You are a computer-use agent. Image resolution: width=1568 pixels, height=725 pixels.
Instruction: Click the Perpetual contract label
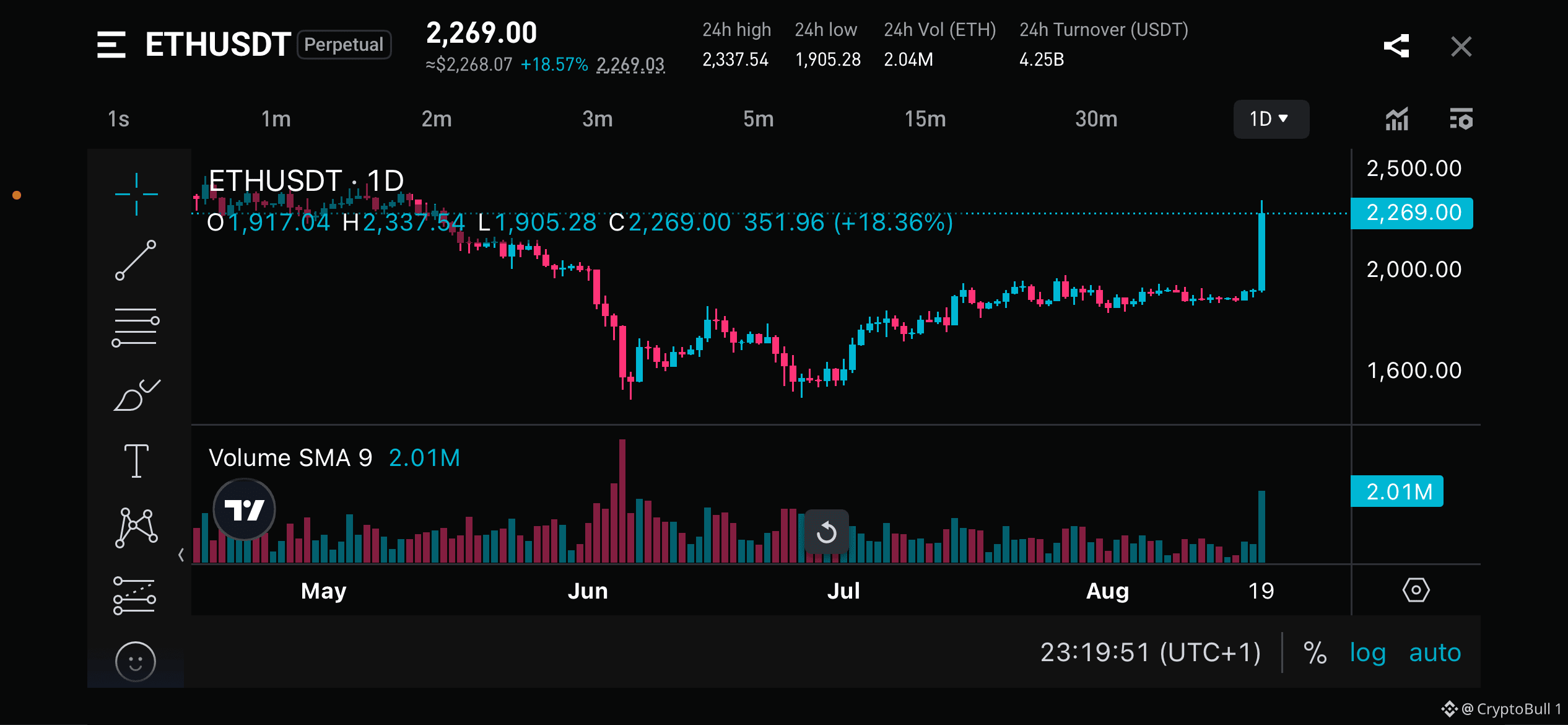(x=344, y=45)
